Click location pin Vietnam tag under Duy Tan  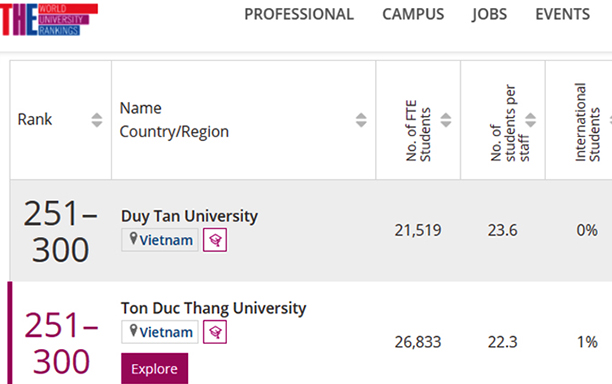(160, 240)
